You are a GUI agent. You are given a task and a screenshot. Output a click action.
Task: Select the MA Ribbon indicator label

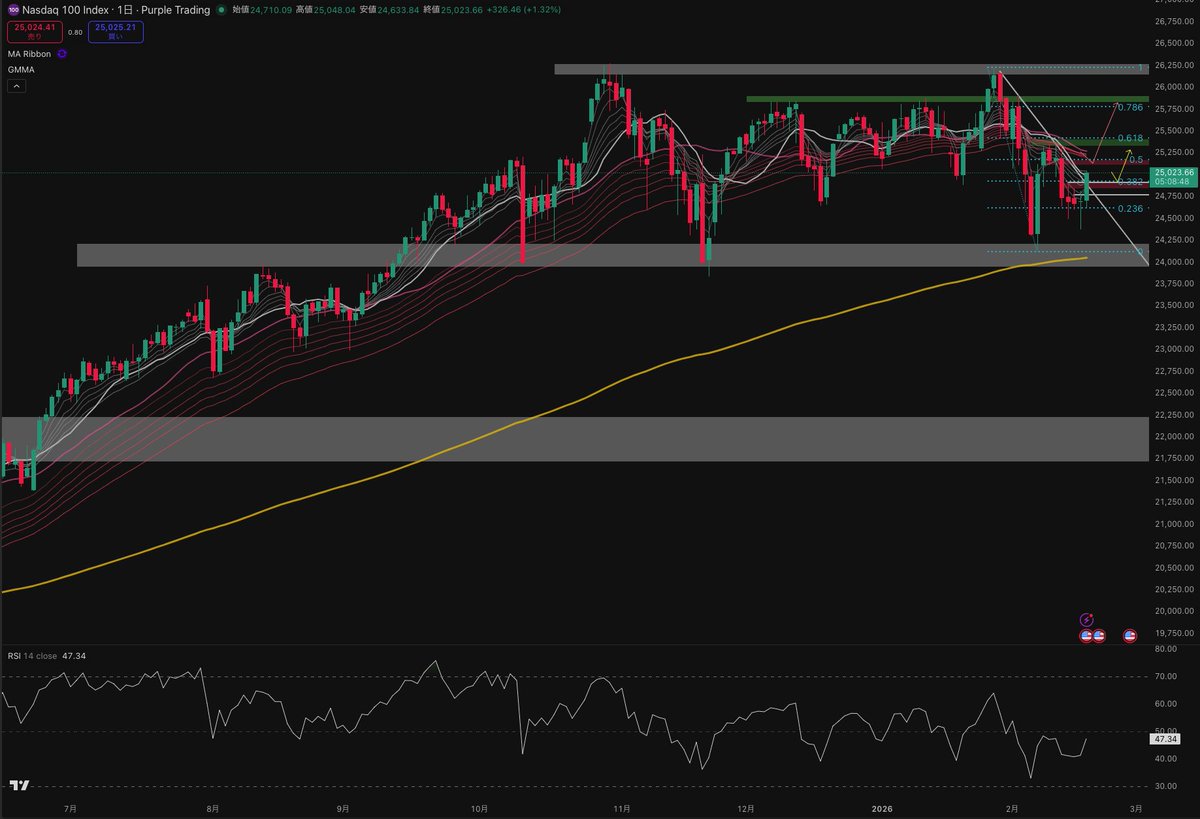29,53
